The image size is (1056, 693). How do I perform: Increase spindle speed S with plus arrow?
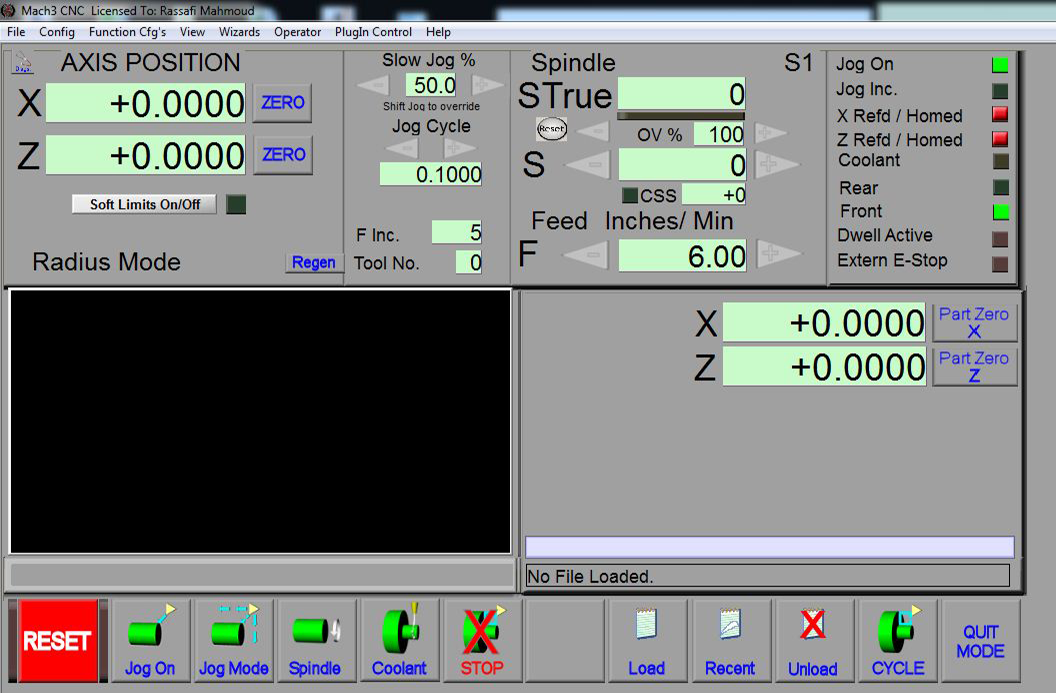(x=777, y=164)
